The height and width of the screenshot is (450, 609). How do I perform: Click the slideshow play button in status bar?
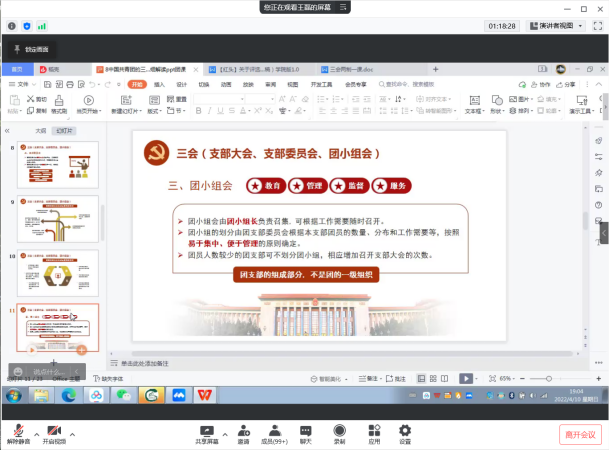[465, 379]
